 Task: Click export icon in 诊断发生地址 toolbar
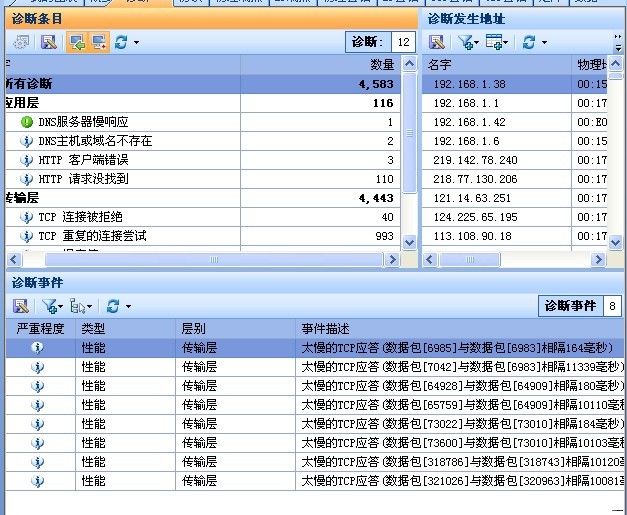pos(436,42)
